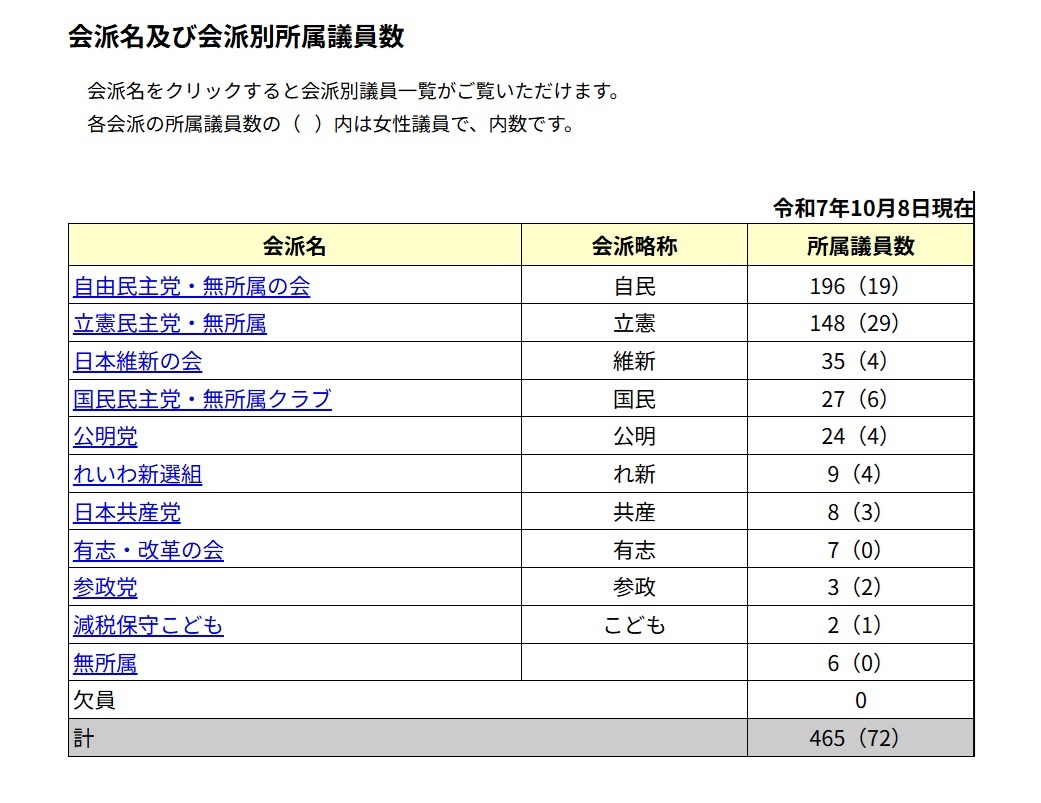Image resolution: width=1041 pixels, height=803 pixels.
Task: Click the 欠員 row label
Action: pyautogui.click(x=94, y=700)
